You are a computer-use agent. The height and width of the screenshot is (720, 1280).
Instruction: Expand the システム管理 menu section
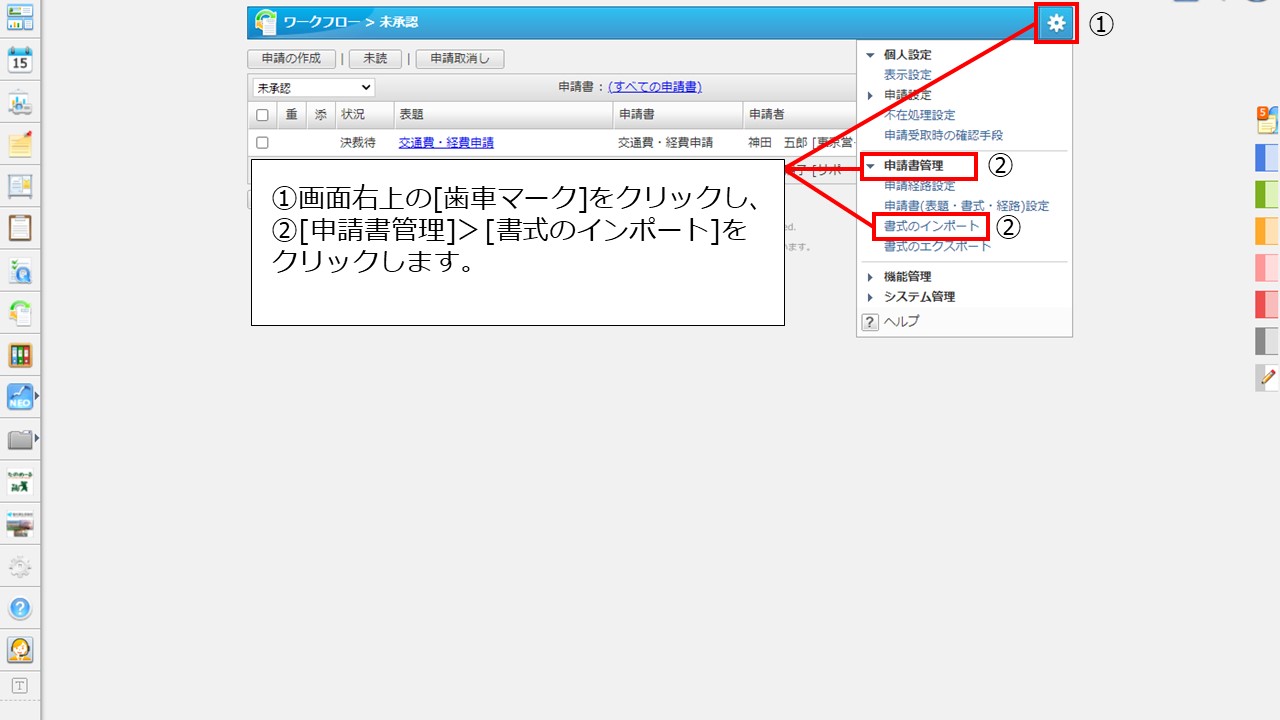918,297
